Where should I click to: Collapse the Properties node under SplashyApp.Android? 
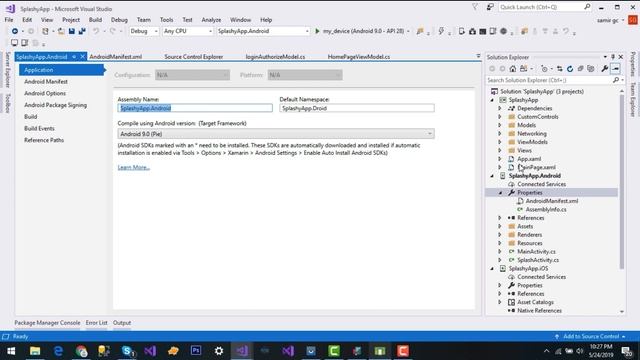500,193
